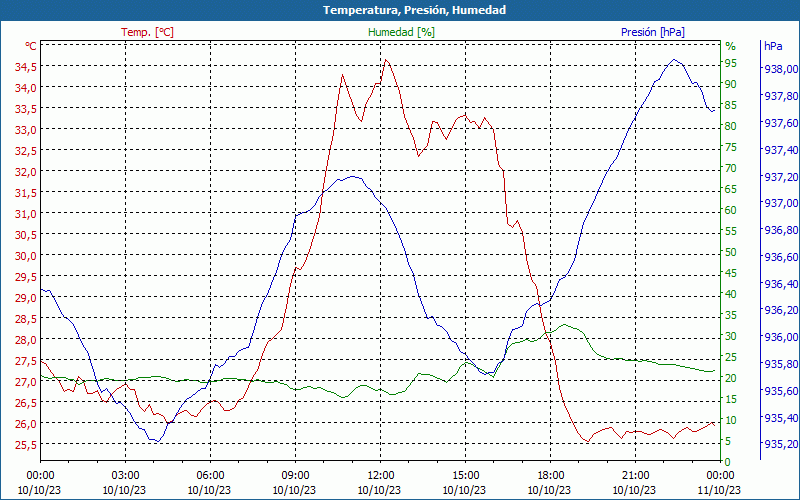Click the 26,5 temperature axis value
Image resolution: width=800 pixels, height=500 pixels.
point(24,403)
